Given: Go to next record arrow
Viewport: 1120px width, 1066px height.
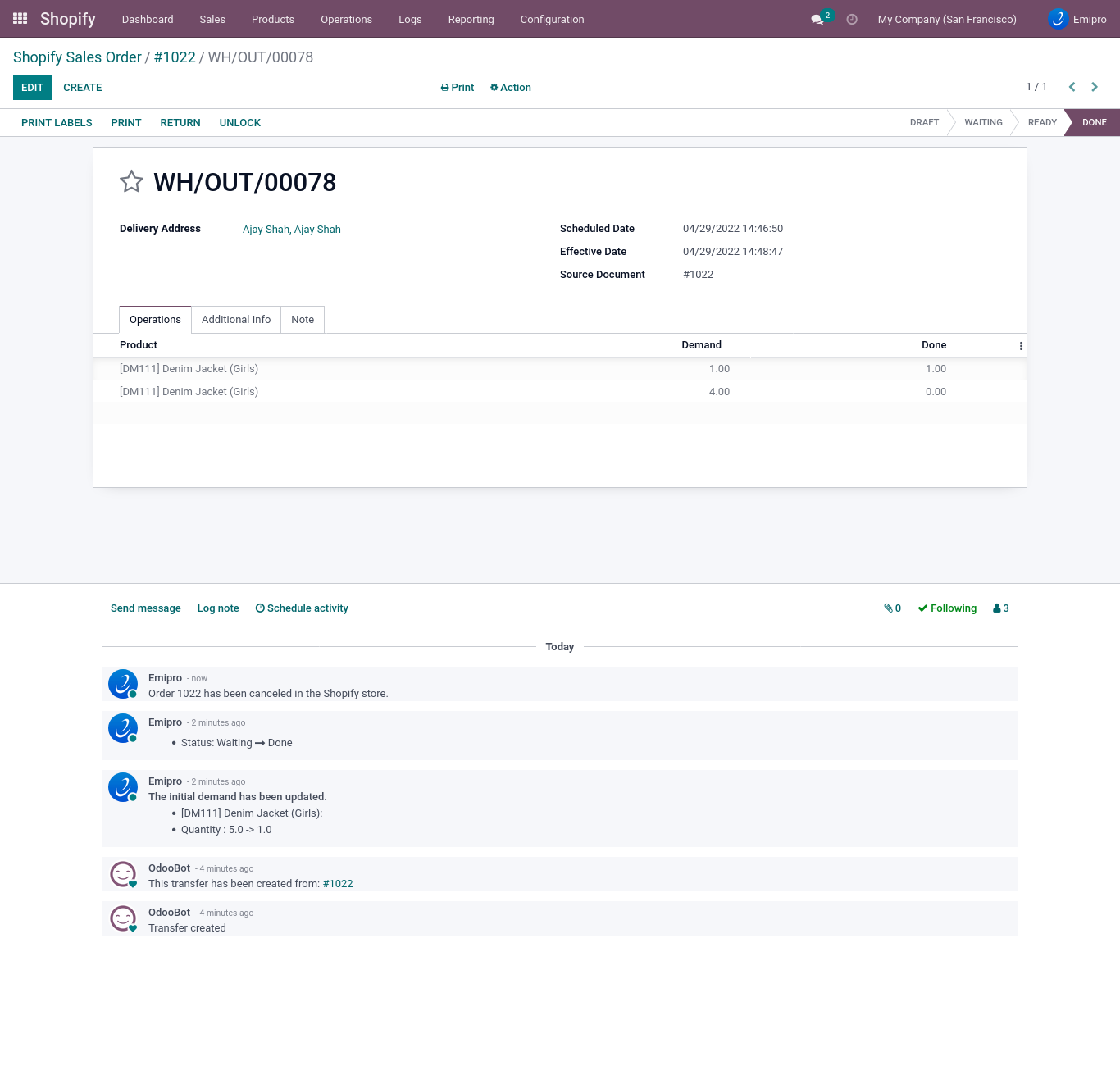Looking at the screenshot, I should 1095,87.
